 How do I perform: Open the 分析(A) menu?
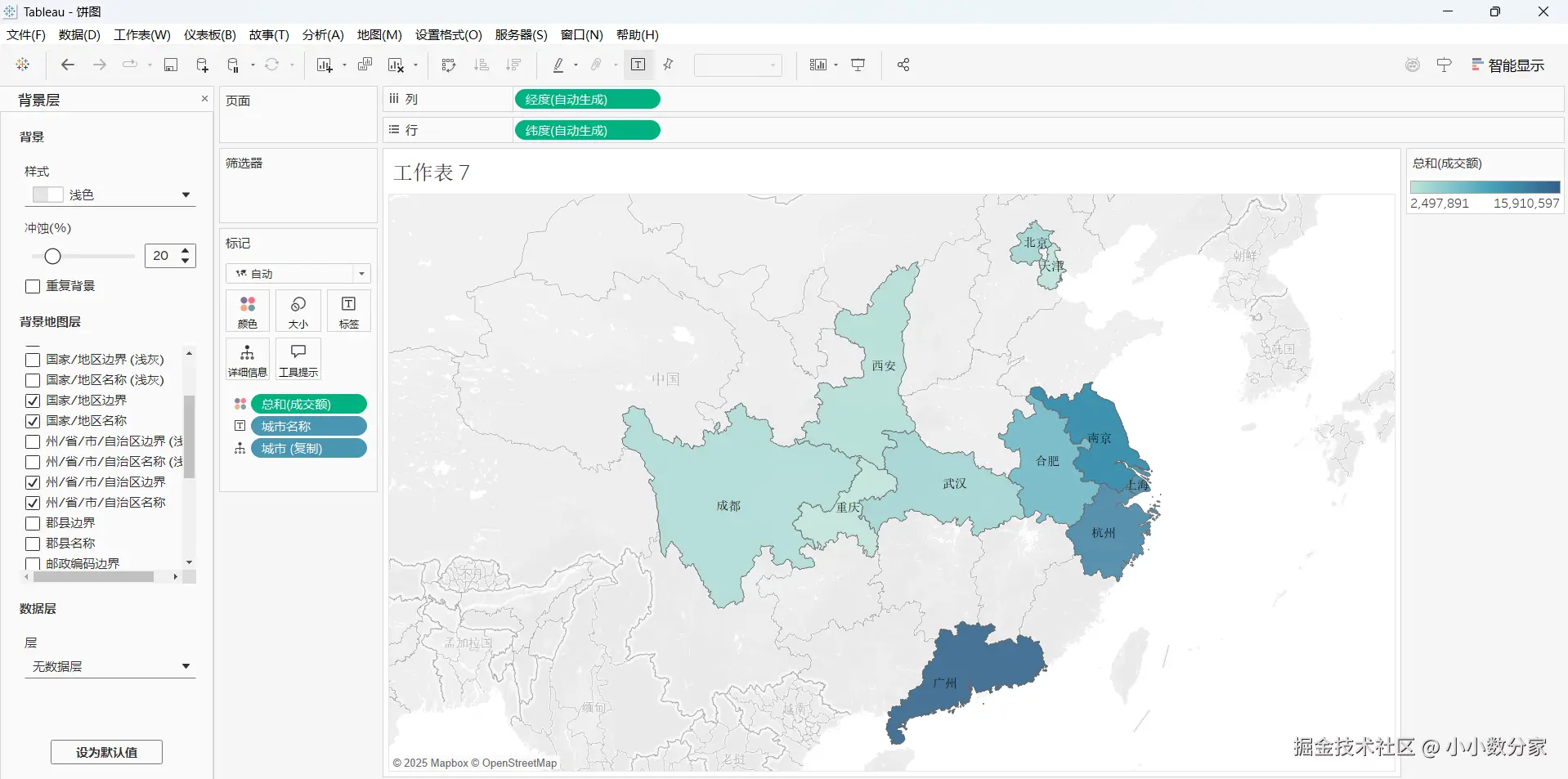323,34
